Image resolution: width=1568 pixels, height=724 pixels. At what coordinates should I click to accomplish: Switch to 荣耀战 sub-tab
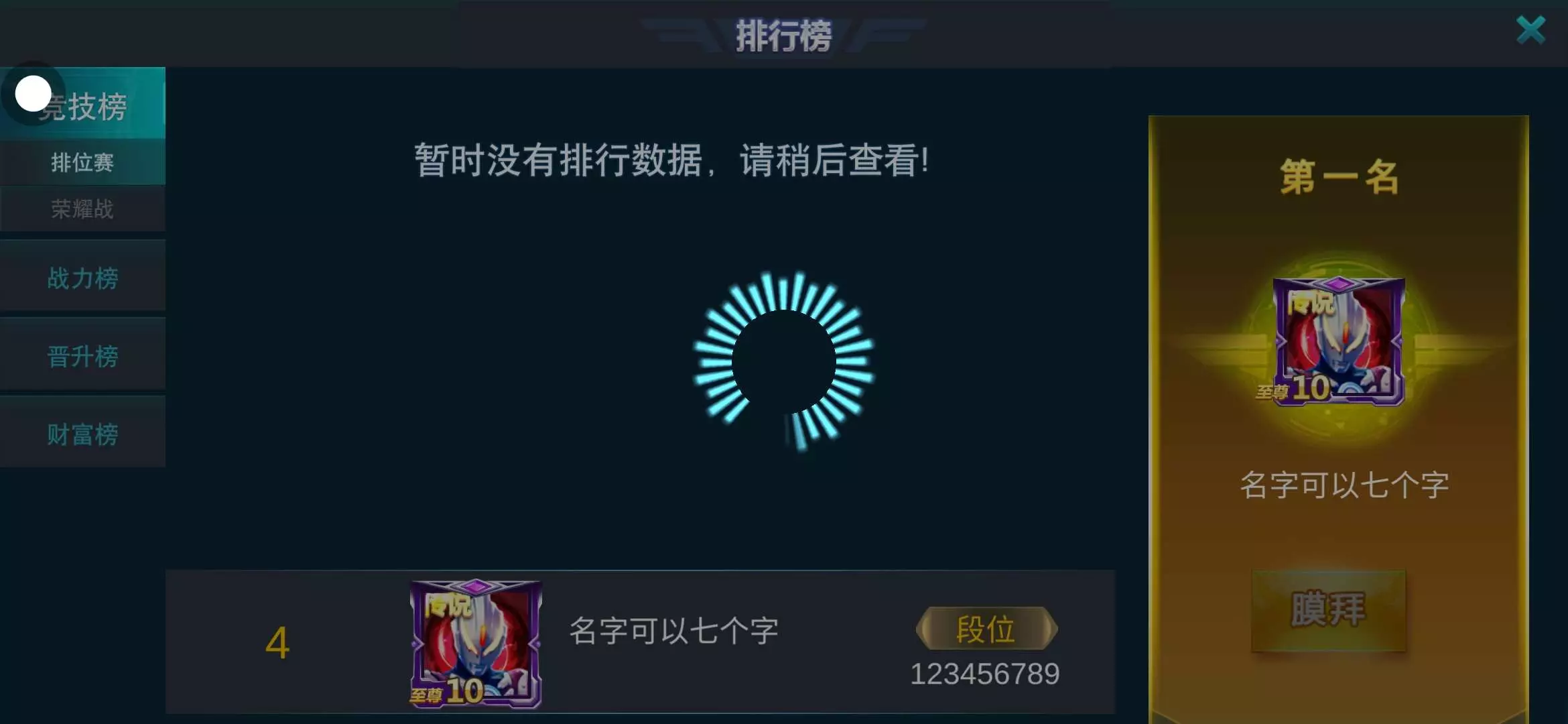82,209
